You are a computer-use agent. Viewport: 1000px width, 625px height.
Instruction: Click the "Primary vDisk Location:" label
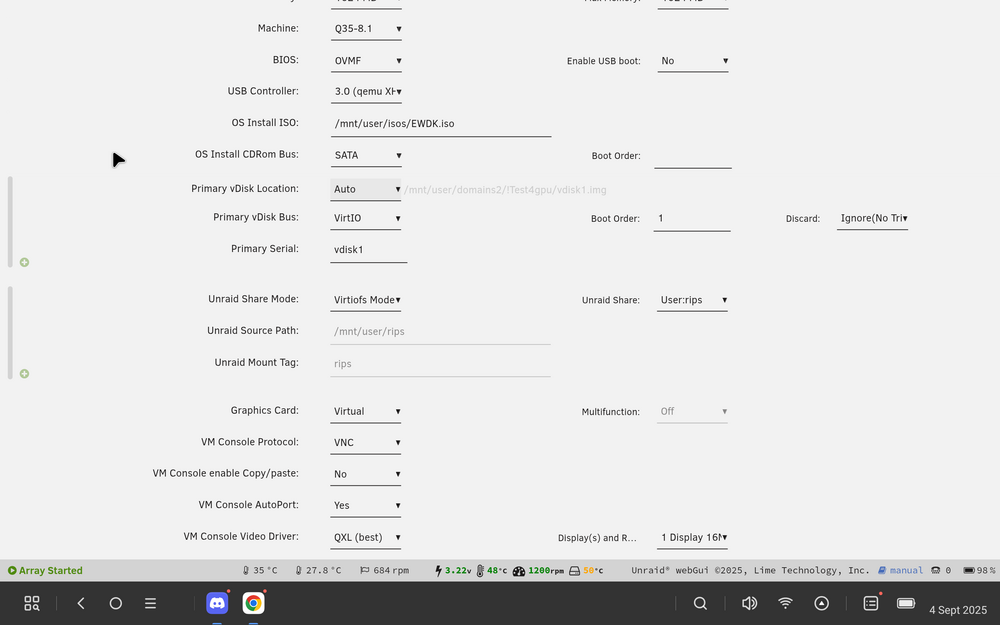245,189
